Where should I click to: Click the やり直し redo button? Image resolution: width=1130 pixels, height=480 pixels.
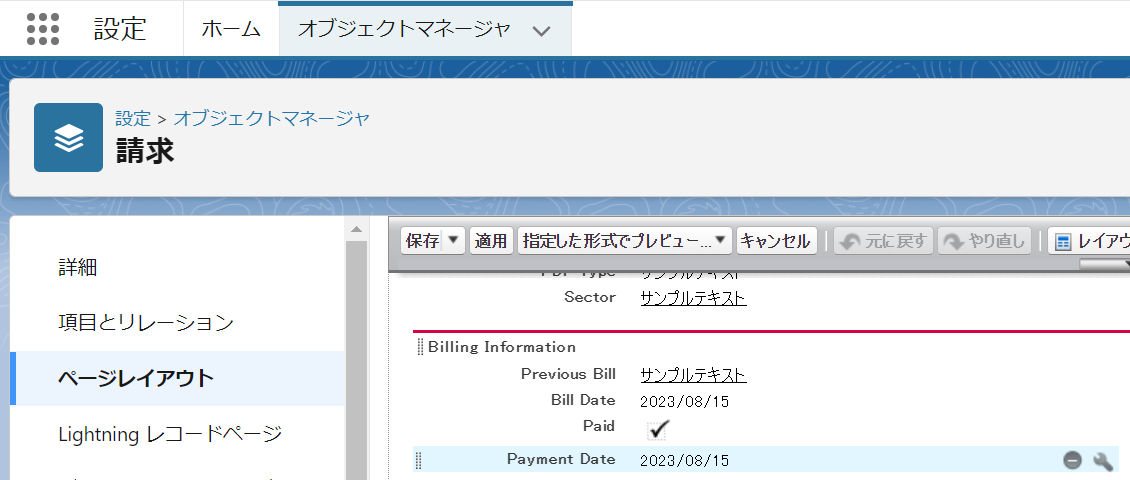tap(985, 241)
